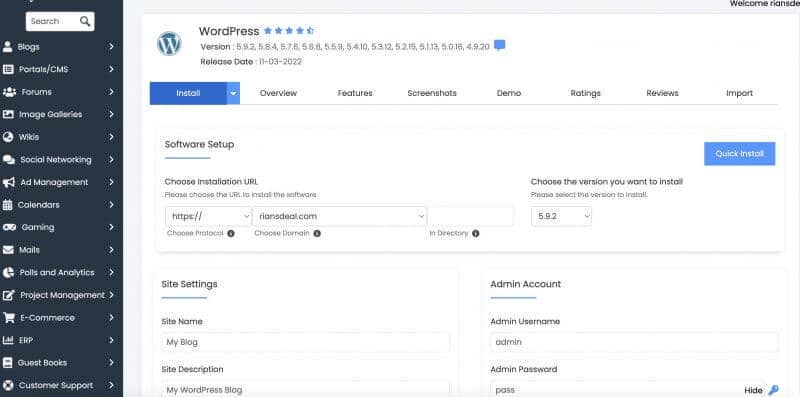
Task: Click the Choose Domain info icon
Action: pos(317,233)
